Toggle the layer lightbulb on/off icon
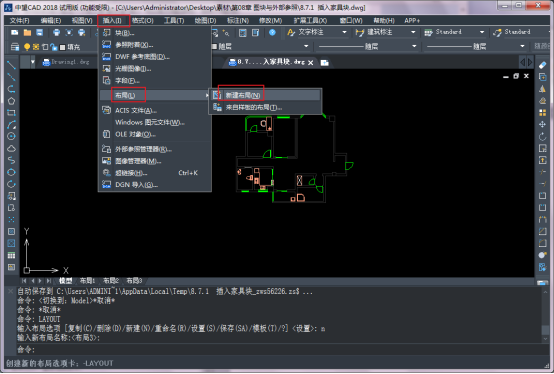This screenshot has height=374, width=554. coord(27,47)
